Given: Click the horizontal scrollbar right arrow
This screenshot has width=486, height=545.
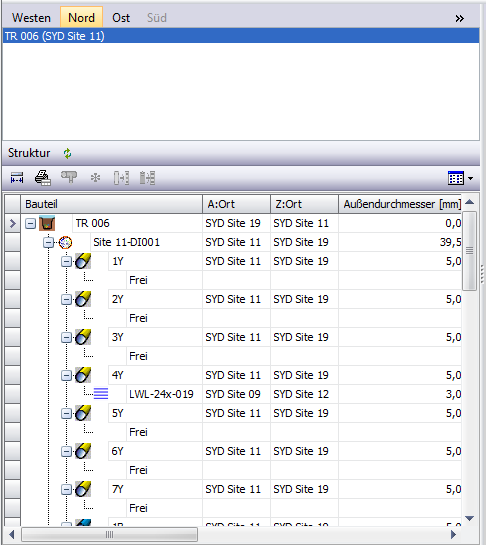Looking at the screenshot, I should pyautogui.click(x=453, y=534).
